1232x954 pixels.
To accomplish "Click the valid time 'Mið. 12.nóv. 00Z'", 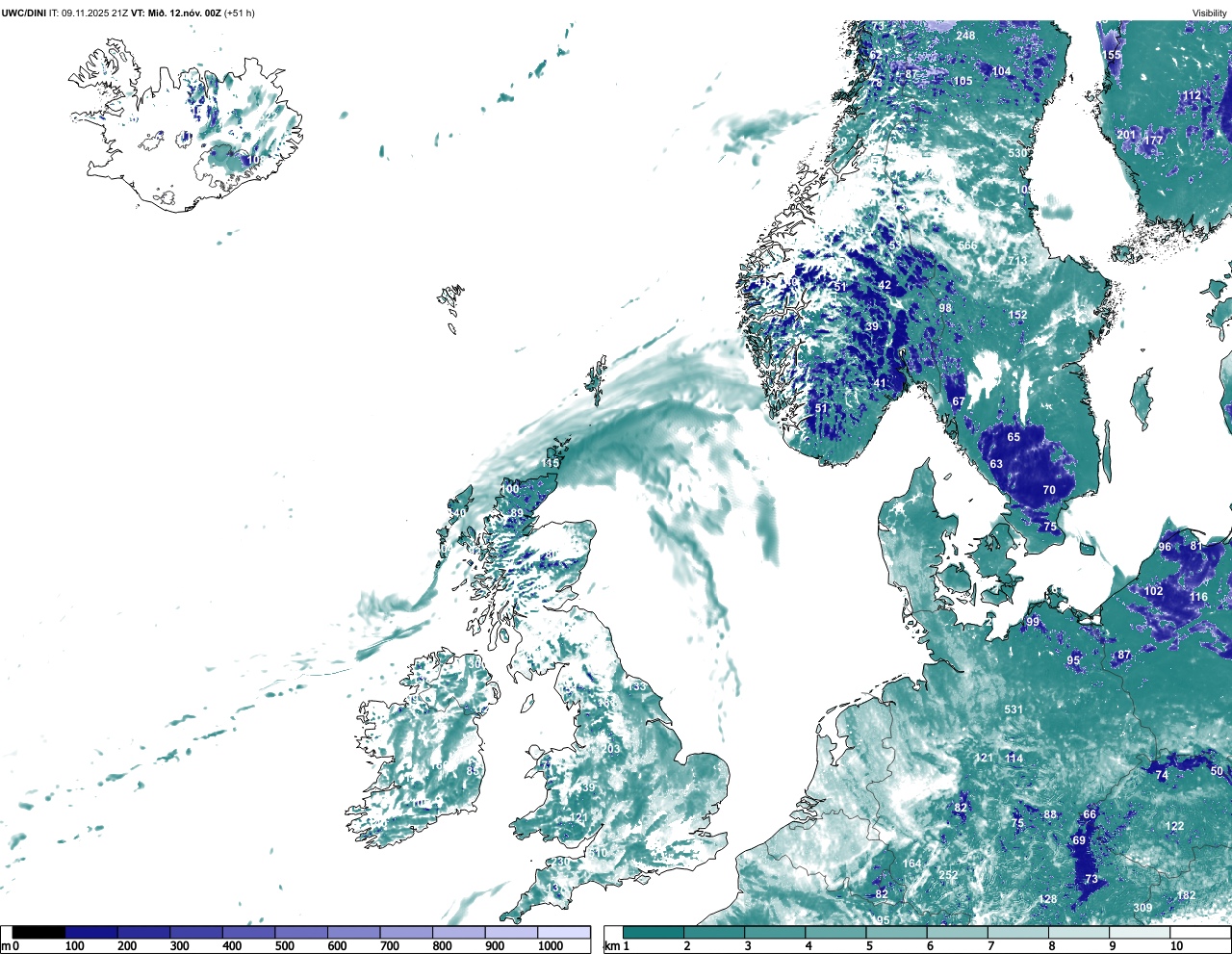I will pos(185,13).
